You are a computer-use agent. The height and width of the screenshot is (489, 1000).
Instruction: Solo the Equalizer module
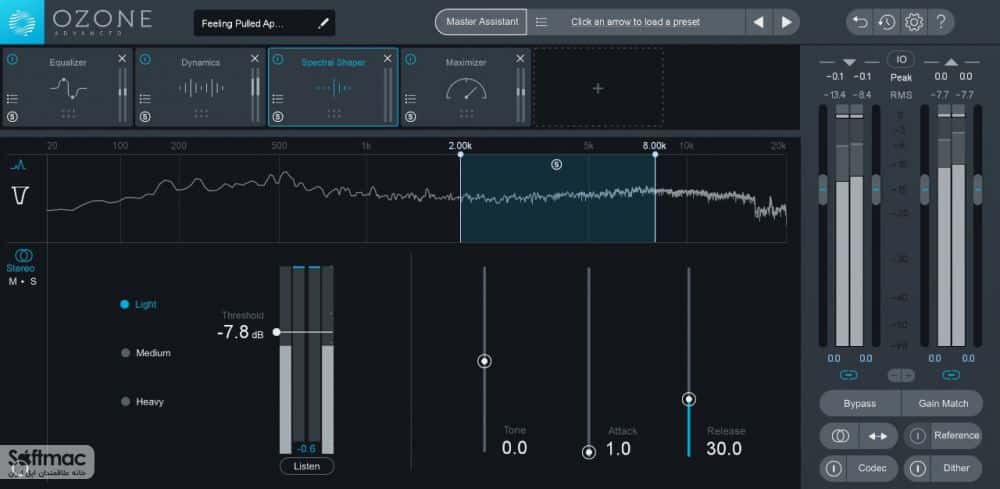pyautogui.click(x=12, y=117)
